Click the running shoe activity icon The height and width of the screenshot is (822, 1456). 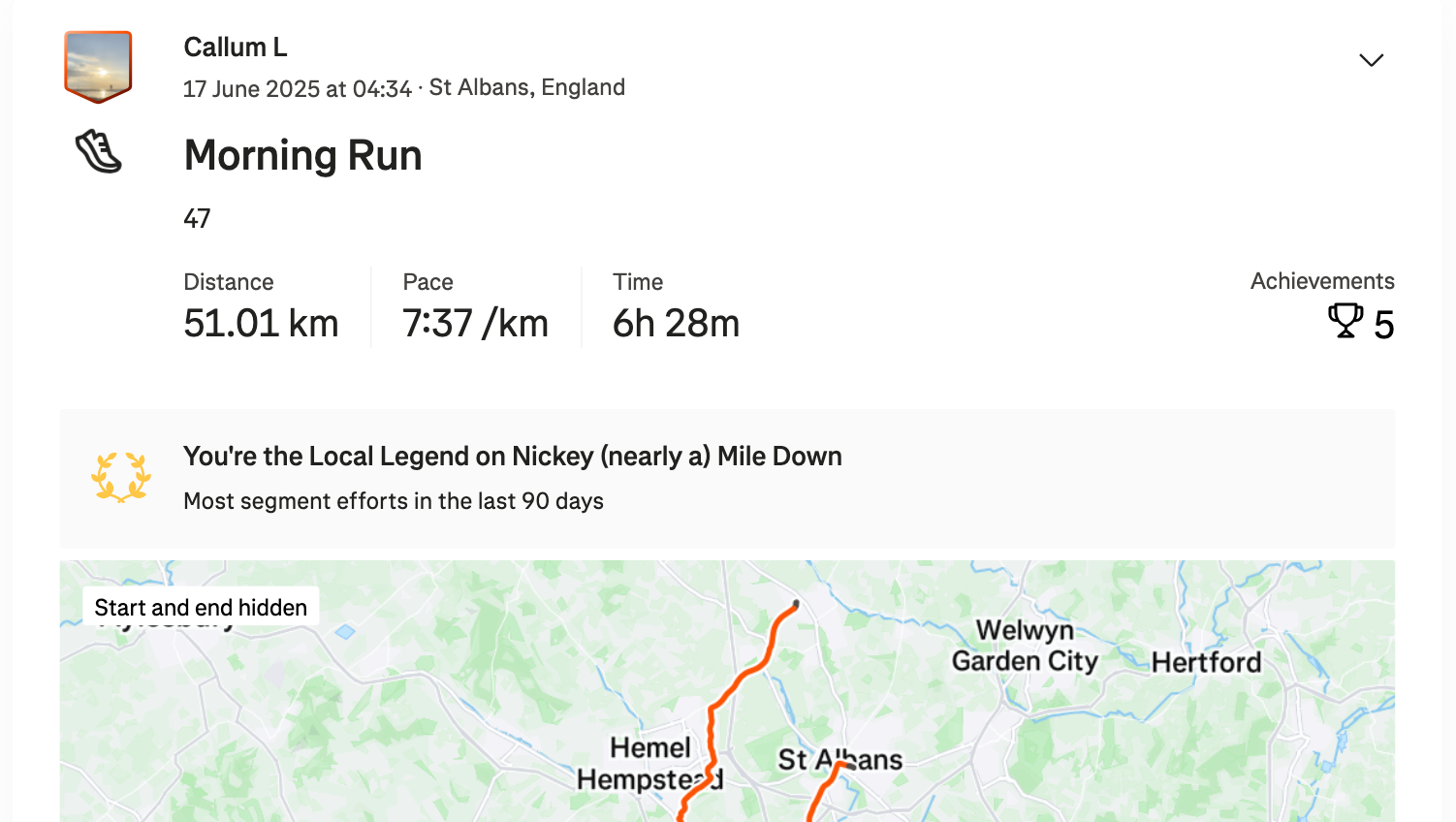pos(99,152)
